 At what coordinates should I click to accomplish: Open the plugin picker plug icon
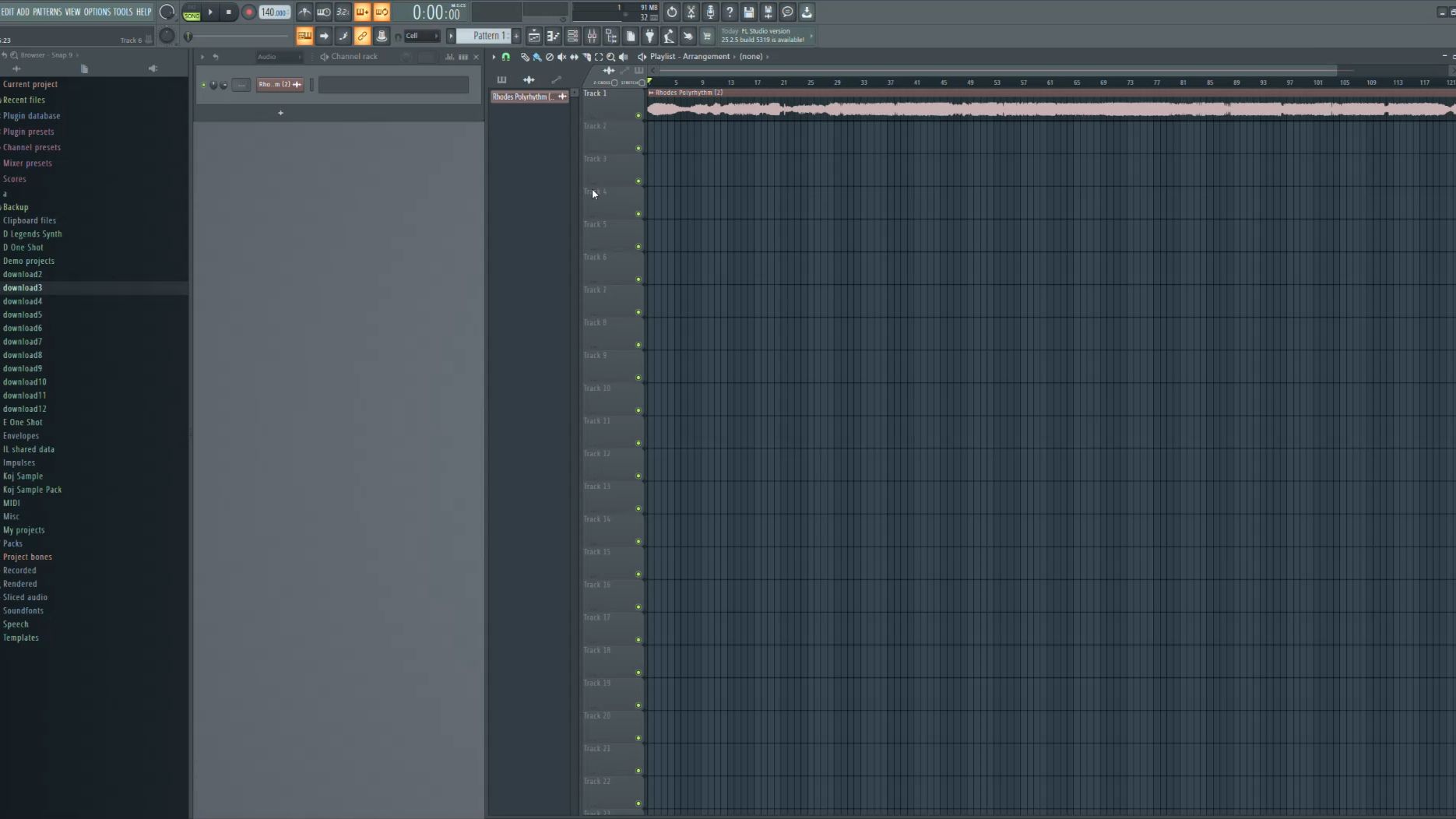(x=649, y=36)
